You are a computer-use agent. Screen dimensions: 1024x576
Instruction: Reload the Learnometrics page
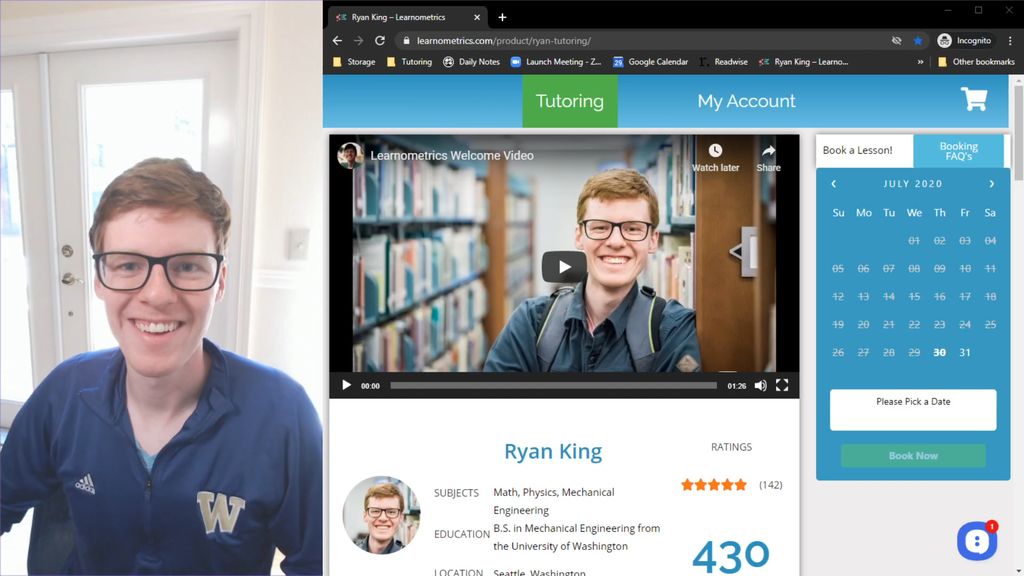(x=379, y=40)
